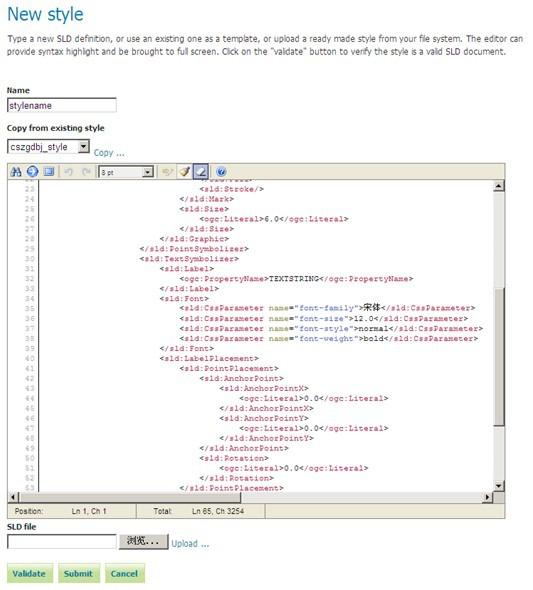The image size is (533, 590).
Task: Click the Validate button
Action: 30,573
